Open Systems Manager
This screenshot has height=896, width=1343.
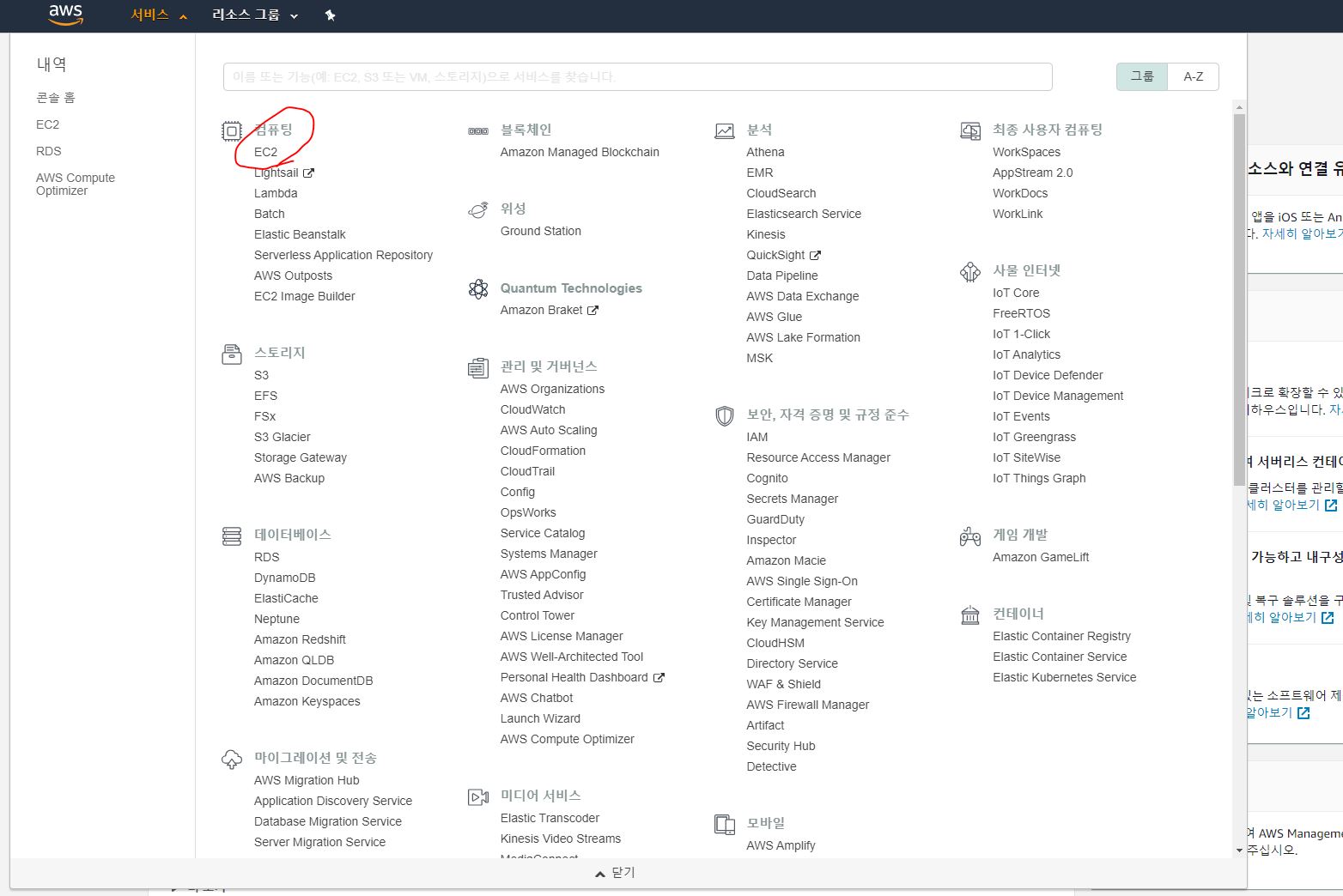coord(549,554)
